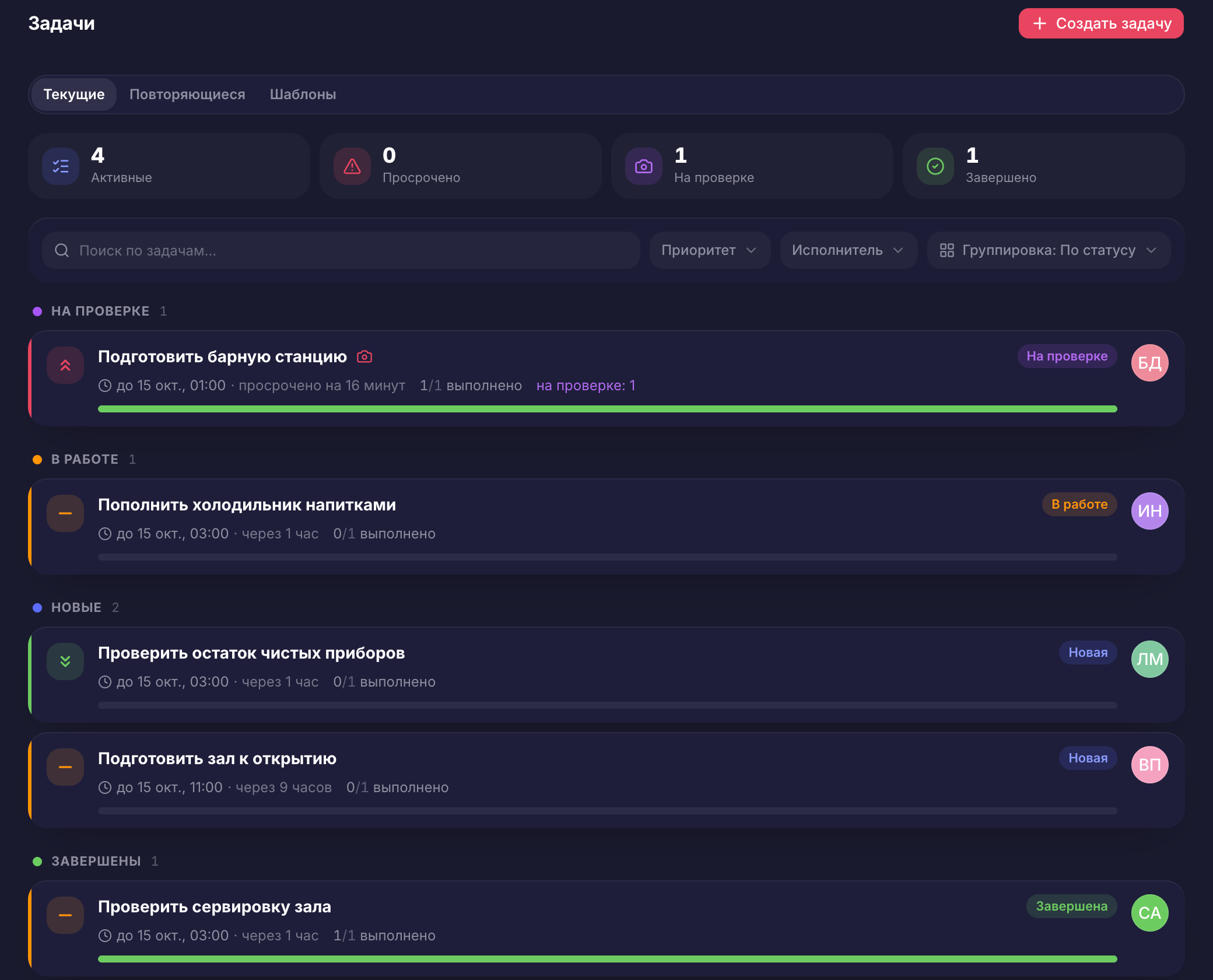Switch to the Шаблоны tab
This screenshot has height=980, width=1213.
click(303, 94)
